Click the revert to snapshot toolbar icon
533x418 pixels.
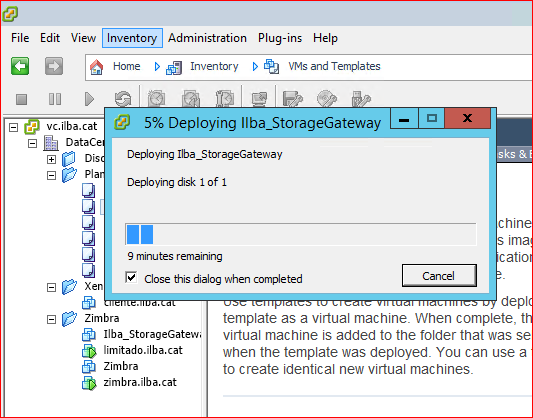(x=191, y=99)
